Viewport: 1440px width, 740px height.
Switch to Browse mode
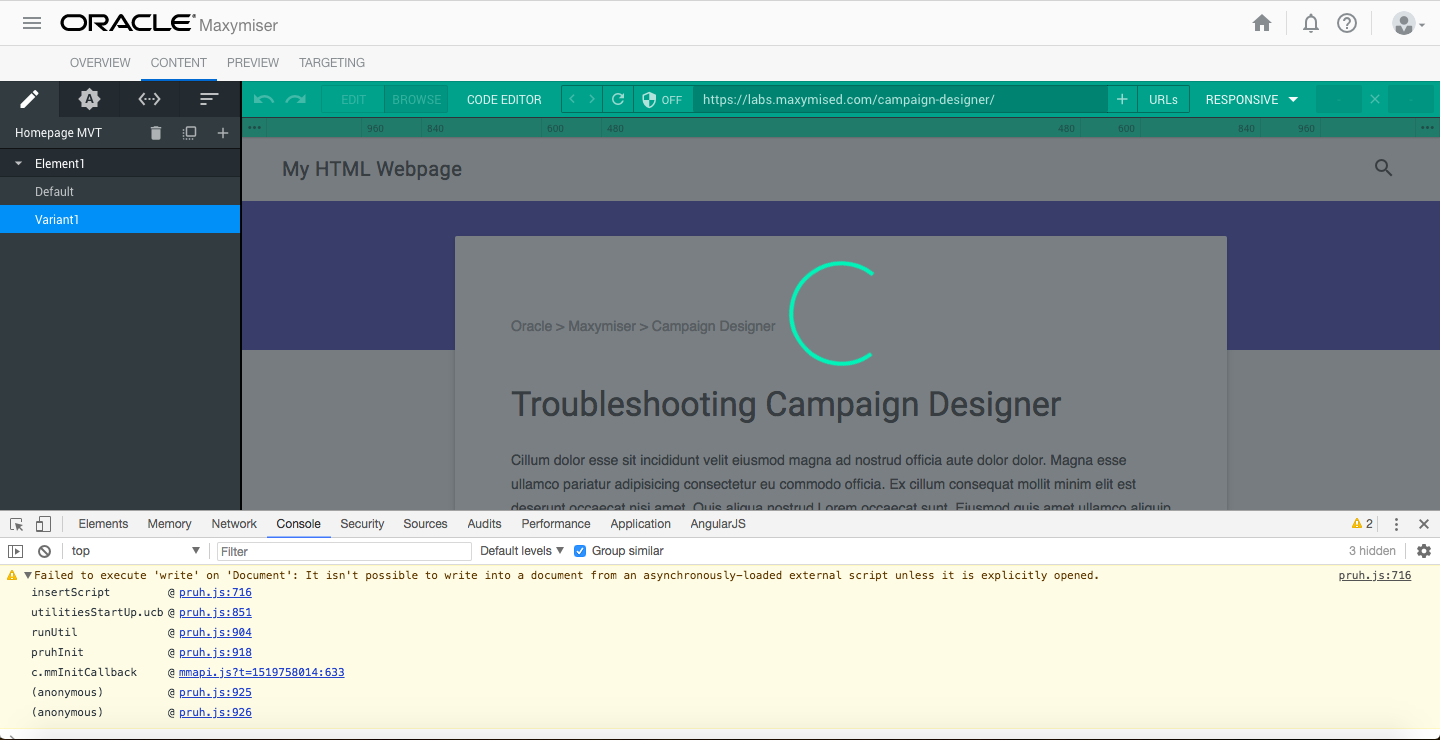417,99
